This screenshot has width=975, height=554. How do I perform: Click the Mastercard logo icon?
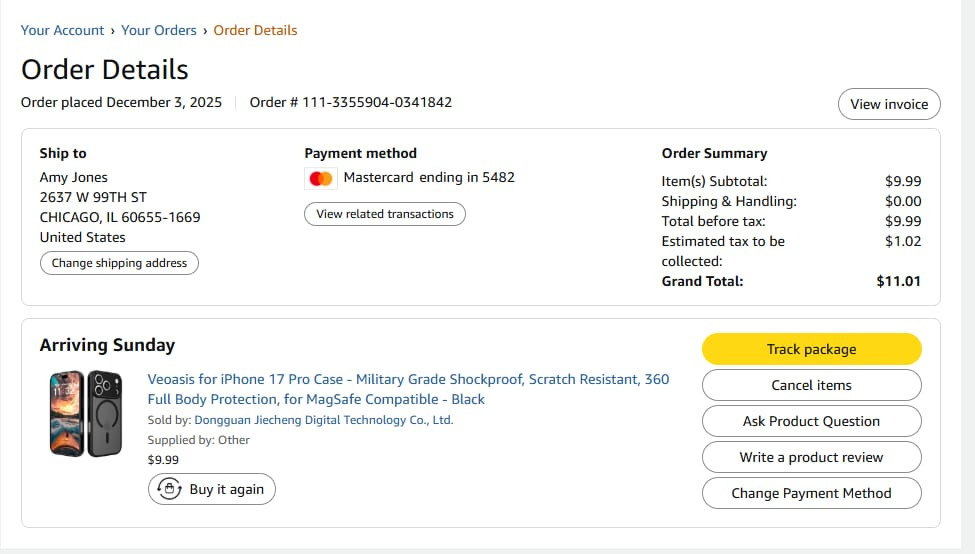click(321, 178)
